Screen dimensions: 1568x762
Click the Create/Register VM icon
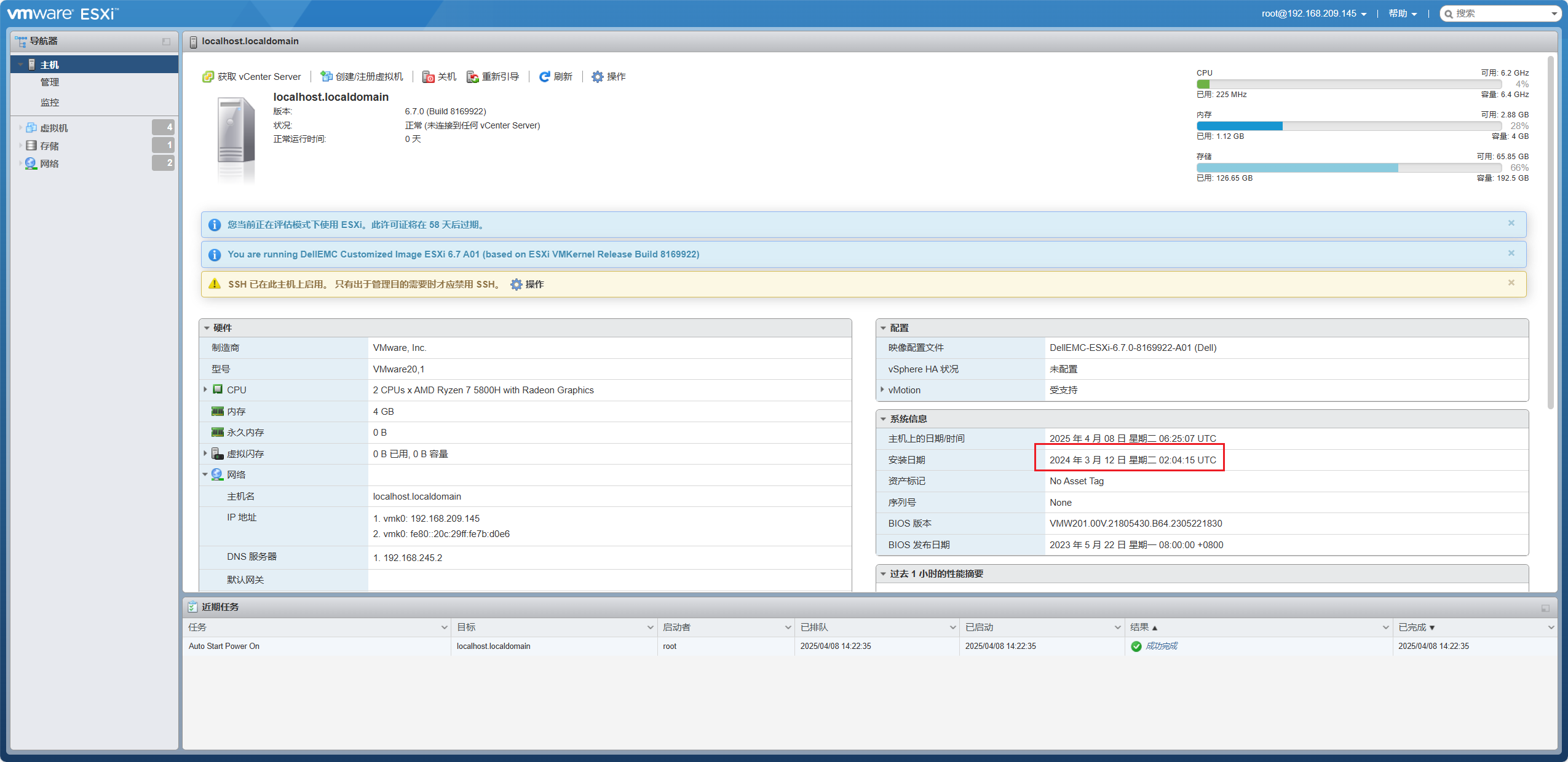(326, 77)
